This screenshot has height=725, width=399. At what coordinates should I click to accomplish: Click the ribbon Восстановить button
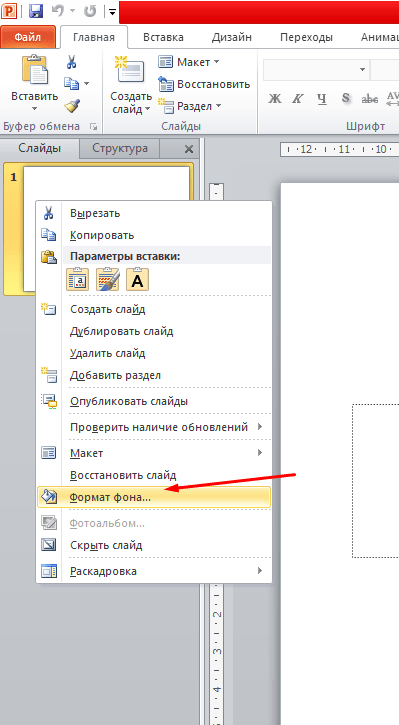tap(203, 84)
